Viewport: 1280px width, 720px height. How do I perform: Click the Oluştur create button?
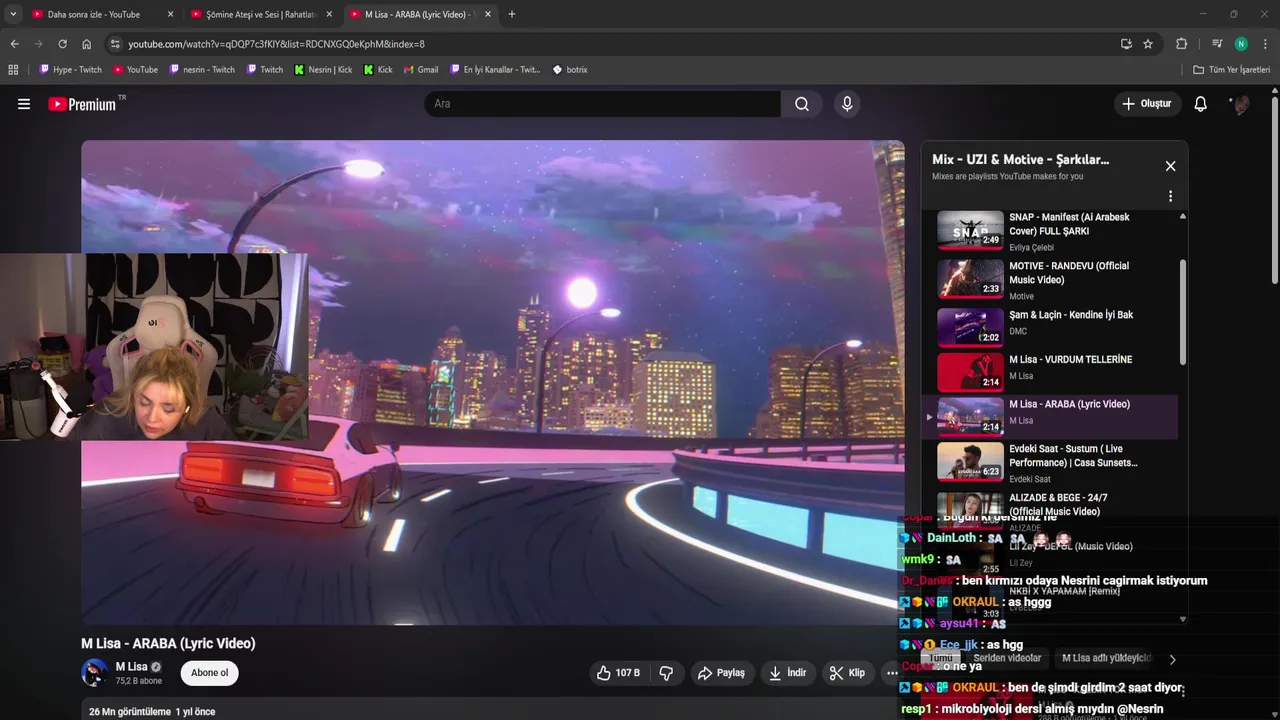[1147, 104]
